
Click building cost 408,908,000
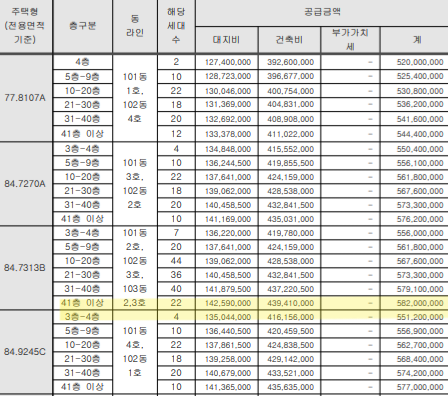point(291,119)
